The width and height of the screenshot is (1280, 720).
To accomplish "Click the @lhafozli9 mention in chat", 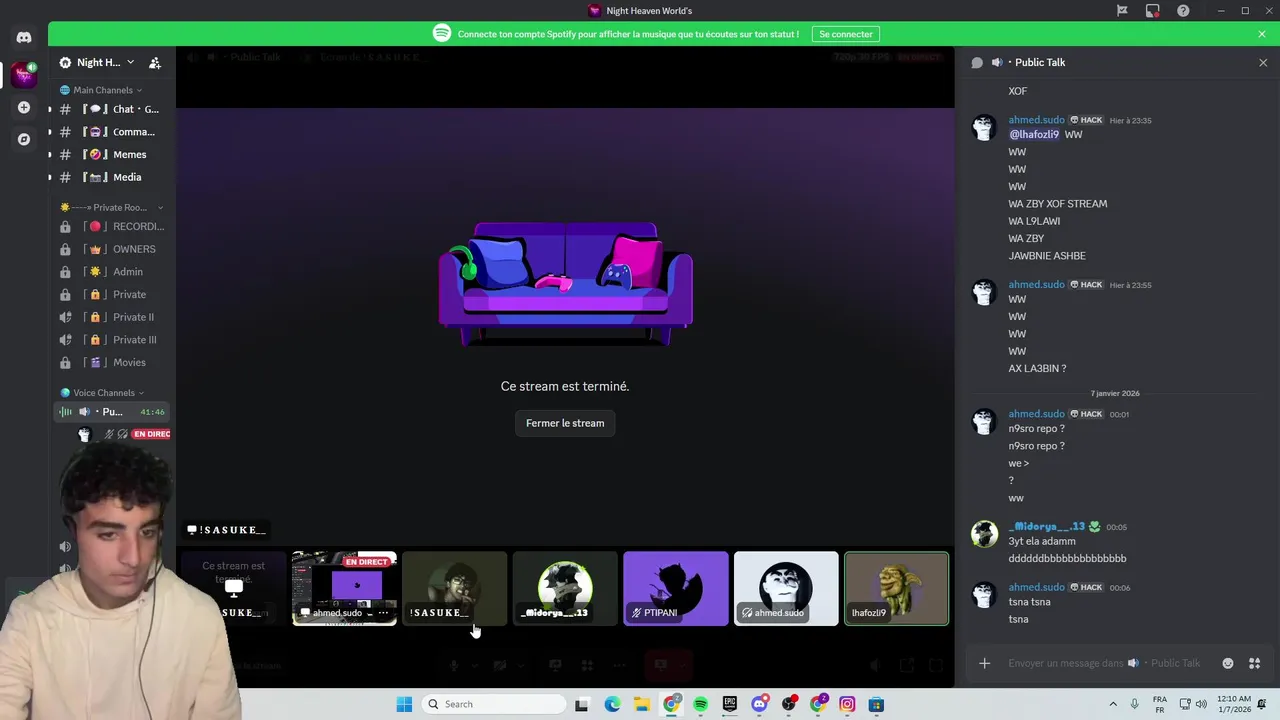I will [x=1034, y=135].
